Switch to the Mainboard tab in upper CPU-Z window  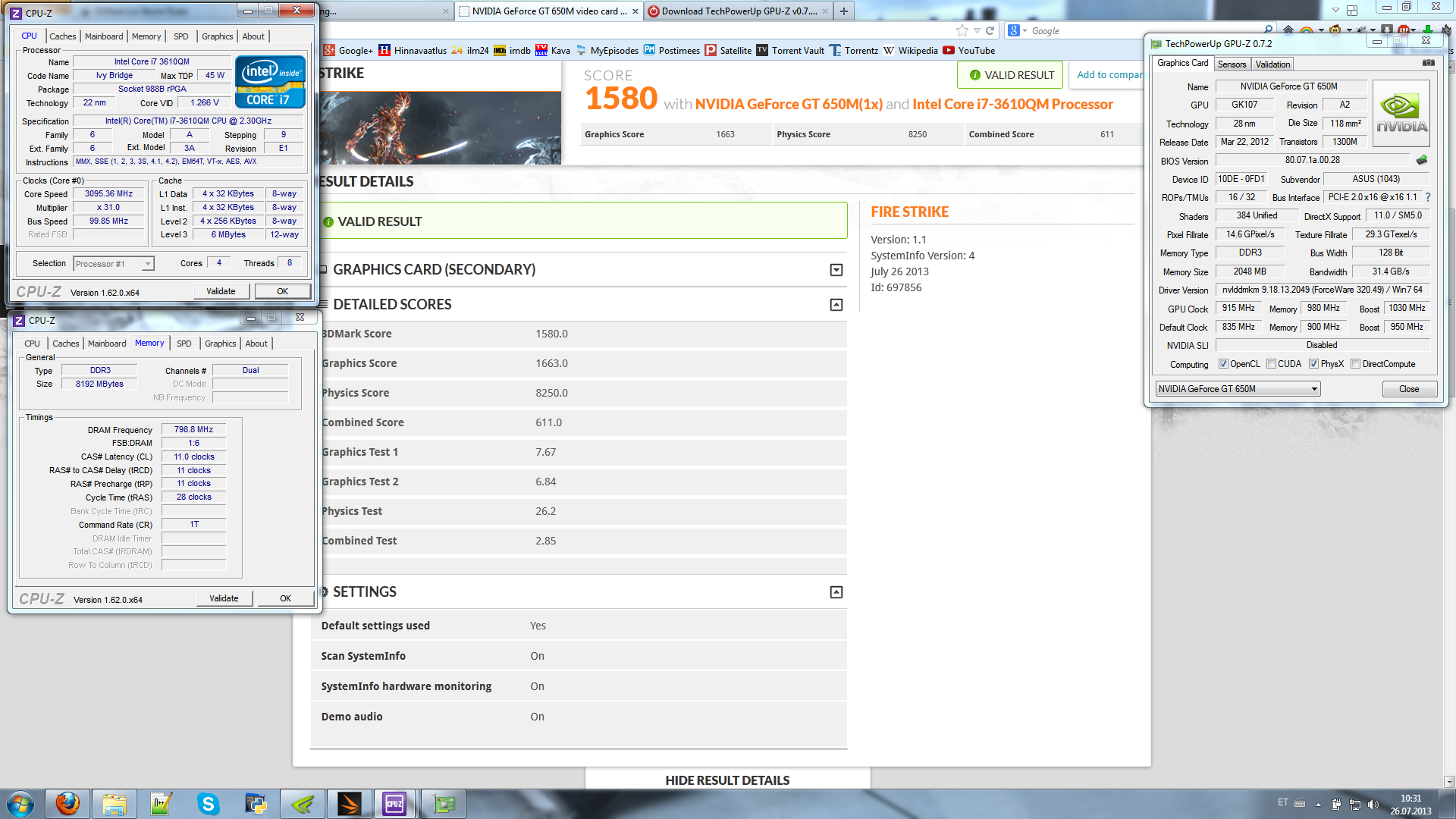point(104,36)
